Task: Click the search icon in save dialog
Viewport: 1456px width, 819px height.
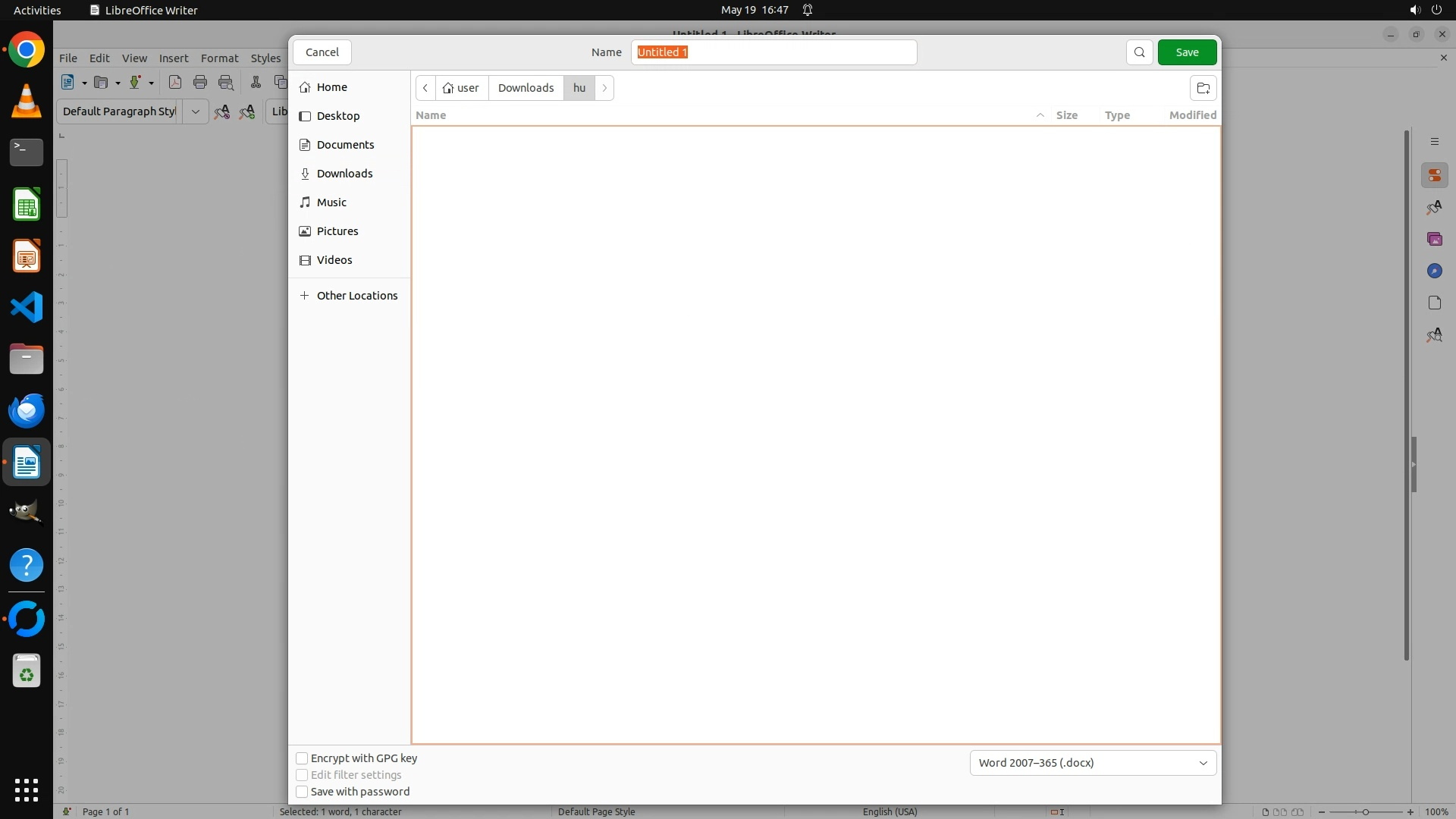Action: pyautogui.click(x=1139, y=52)
